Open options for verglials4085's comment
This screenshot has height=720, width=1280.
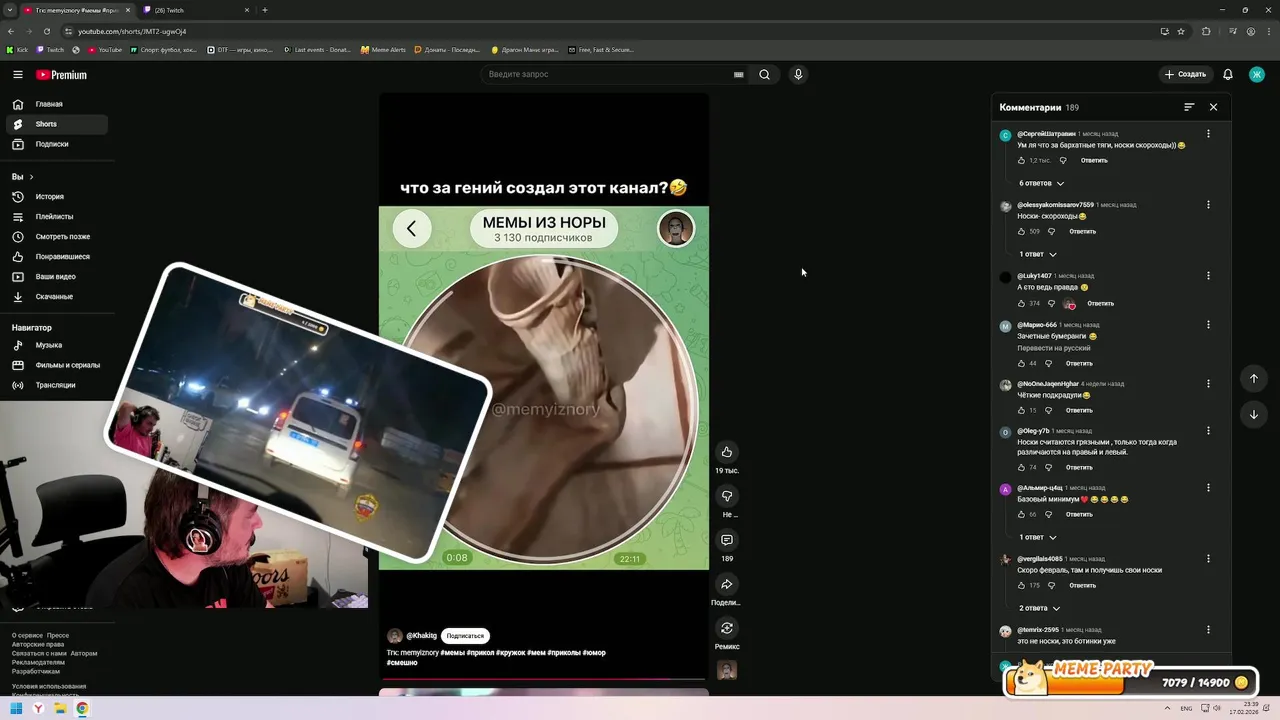pyautogui.click(x=1208, y=559)
